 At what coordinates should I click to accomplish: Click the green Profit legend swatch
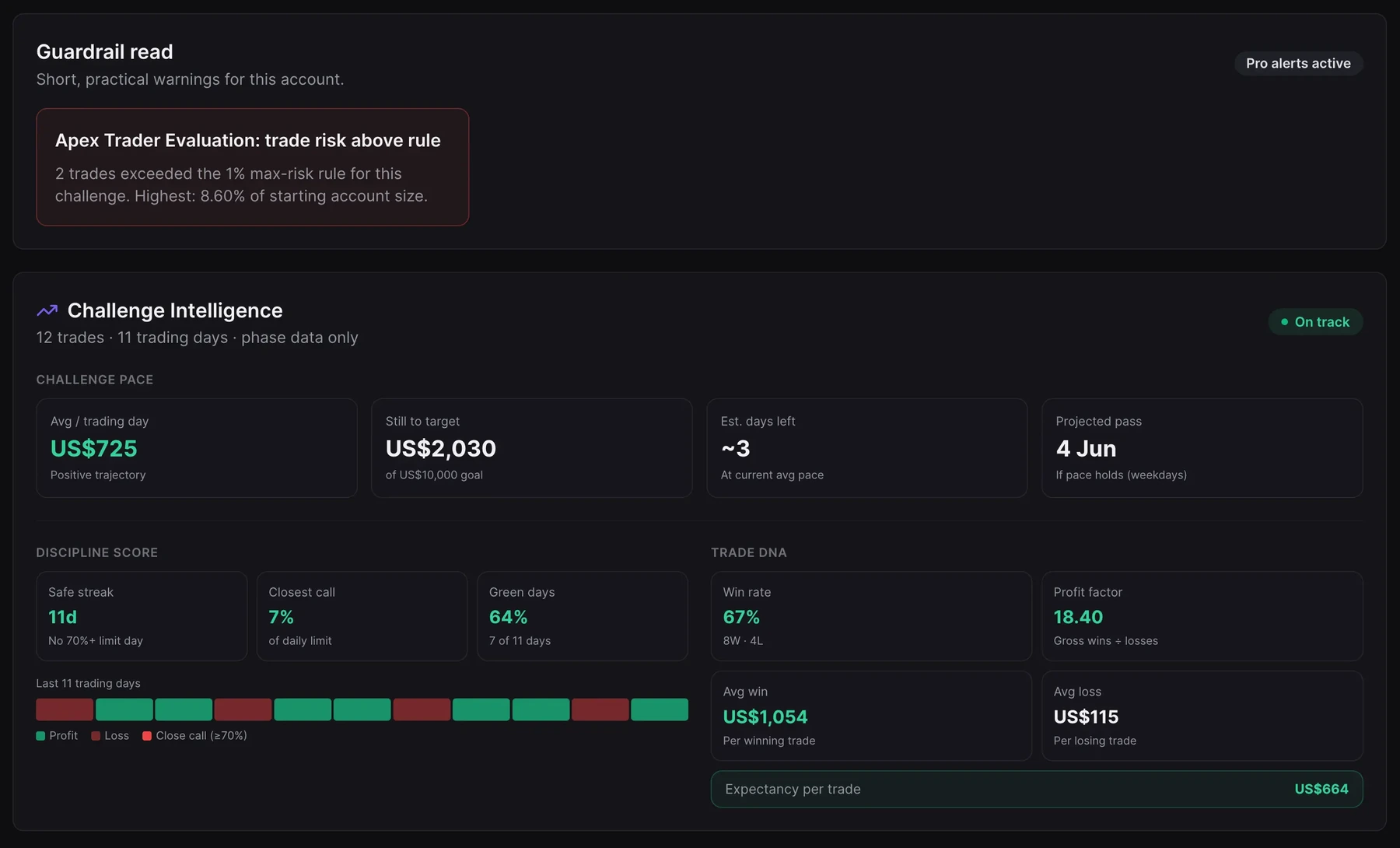point(40,736)
